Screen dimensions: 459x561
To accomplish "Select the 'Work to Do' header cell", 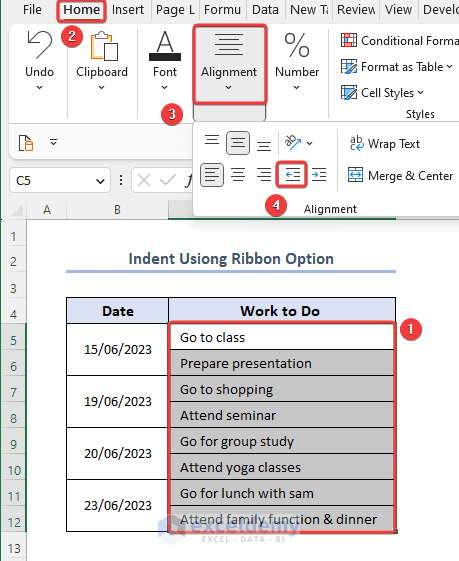I will click(282, 311).
